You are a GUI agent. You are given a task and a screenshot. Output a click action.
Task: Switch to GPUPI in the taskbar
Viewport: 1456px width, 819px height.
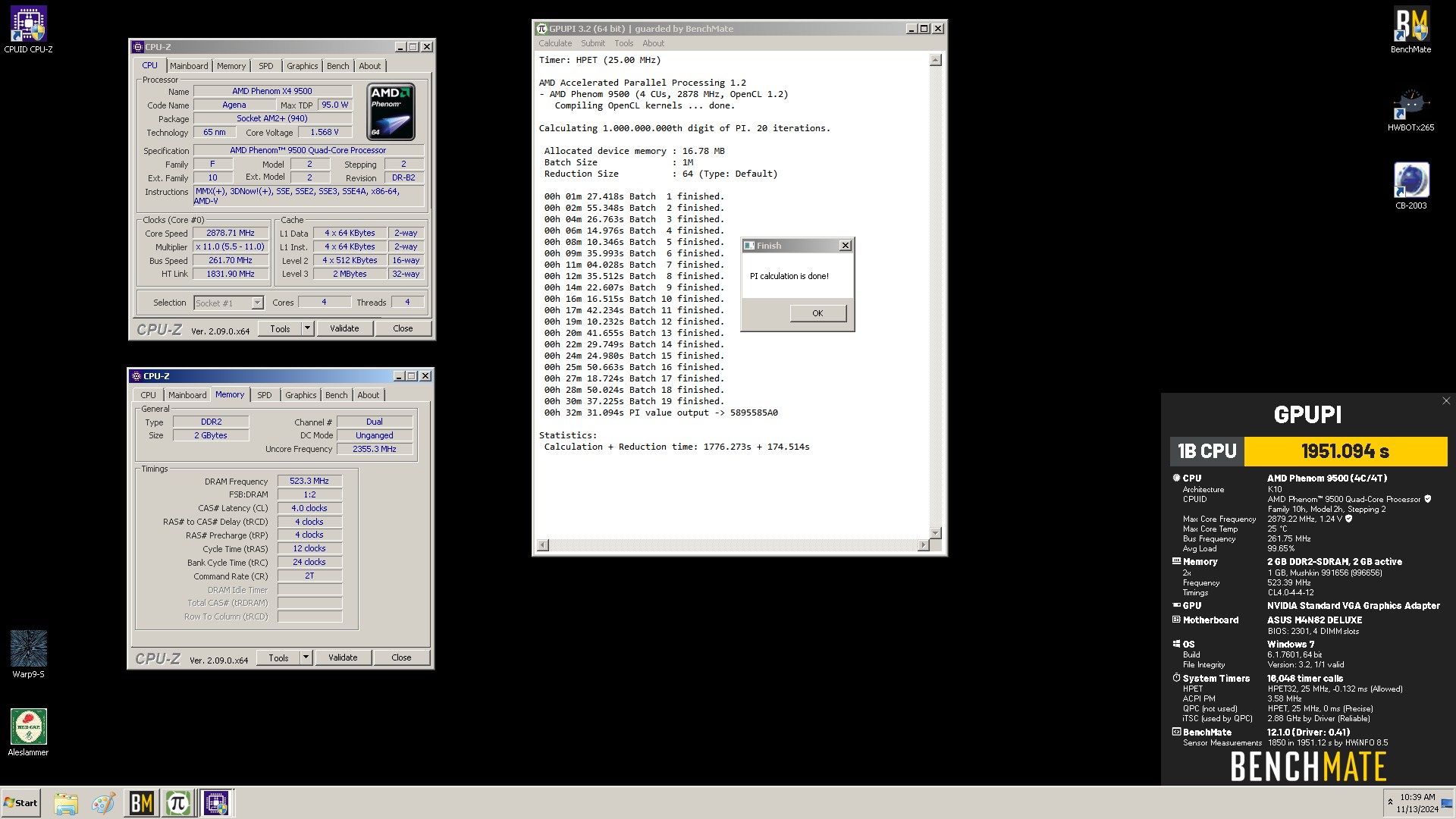[x=178, y=803]
